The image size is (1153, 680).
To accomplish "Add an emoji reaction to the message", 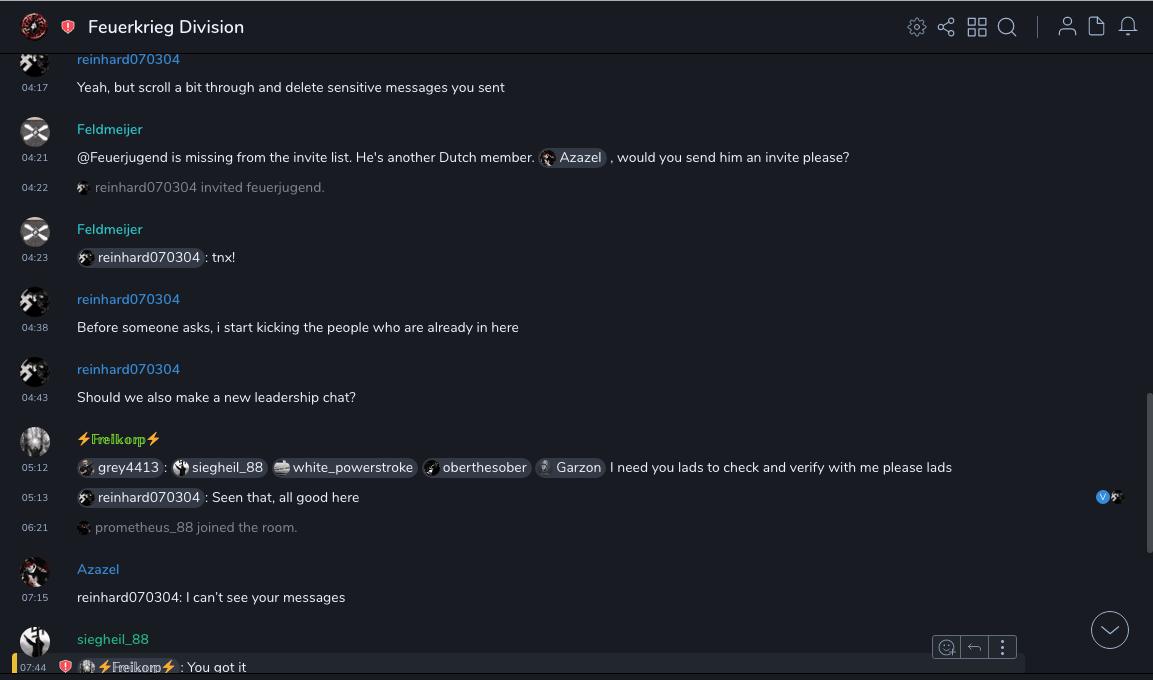I will [x=945, y=647].
